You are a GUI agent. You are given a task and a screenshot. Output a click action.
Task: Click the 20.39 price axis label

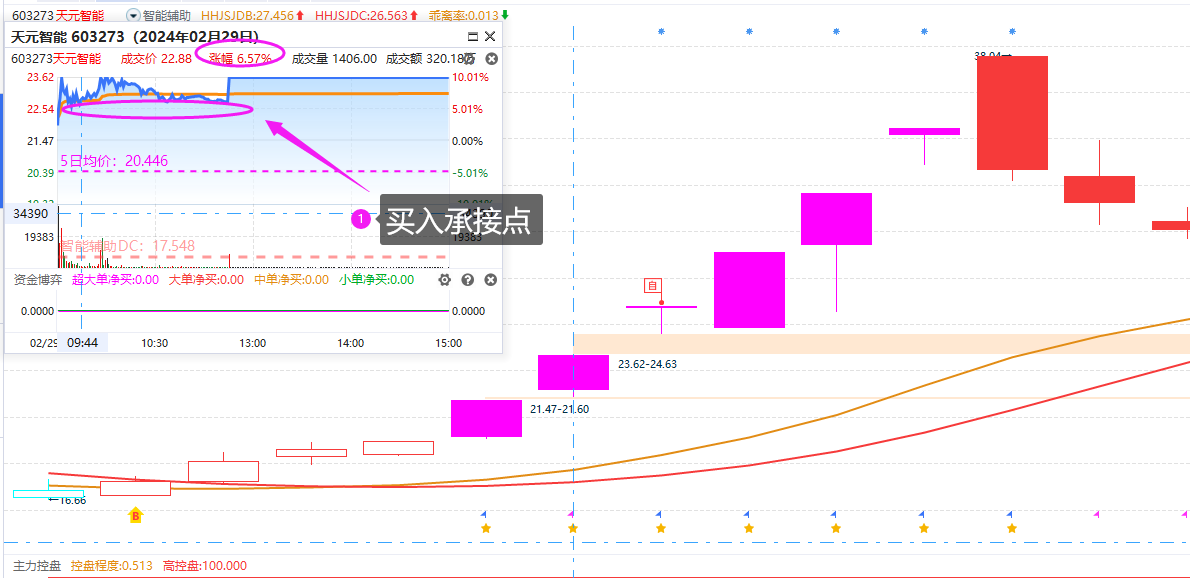39,173
